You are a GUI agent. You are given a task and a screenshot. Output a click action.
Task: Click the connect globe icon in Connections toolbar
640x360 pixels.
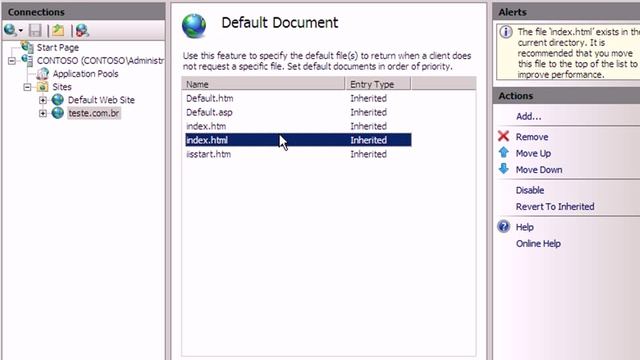(x=10, y=30)
